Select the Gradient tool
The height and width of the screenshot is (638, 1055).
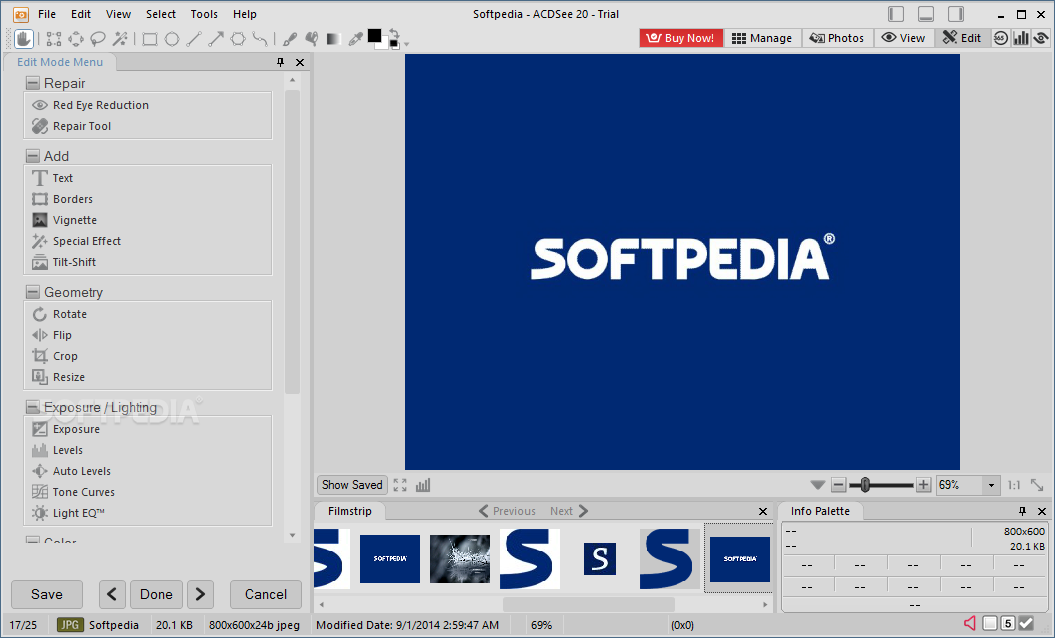[x=333, y=39]
